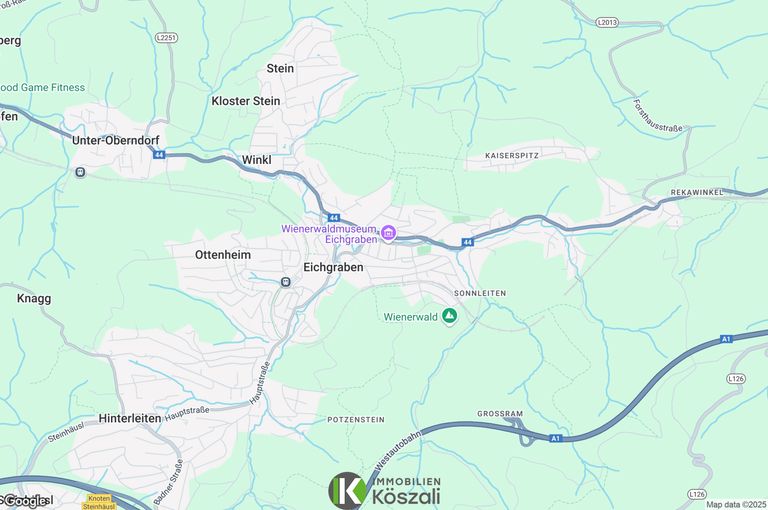
Task: Select the Kloster Stein label
Action: tap(246, 101)
